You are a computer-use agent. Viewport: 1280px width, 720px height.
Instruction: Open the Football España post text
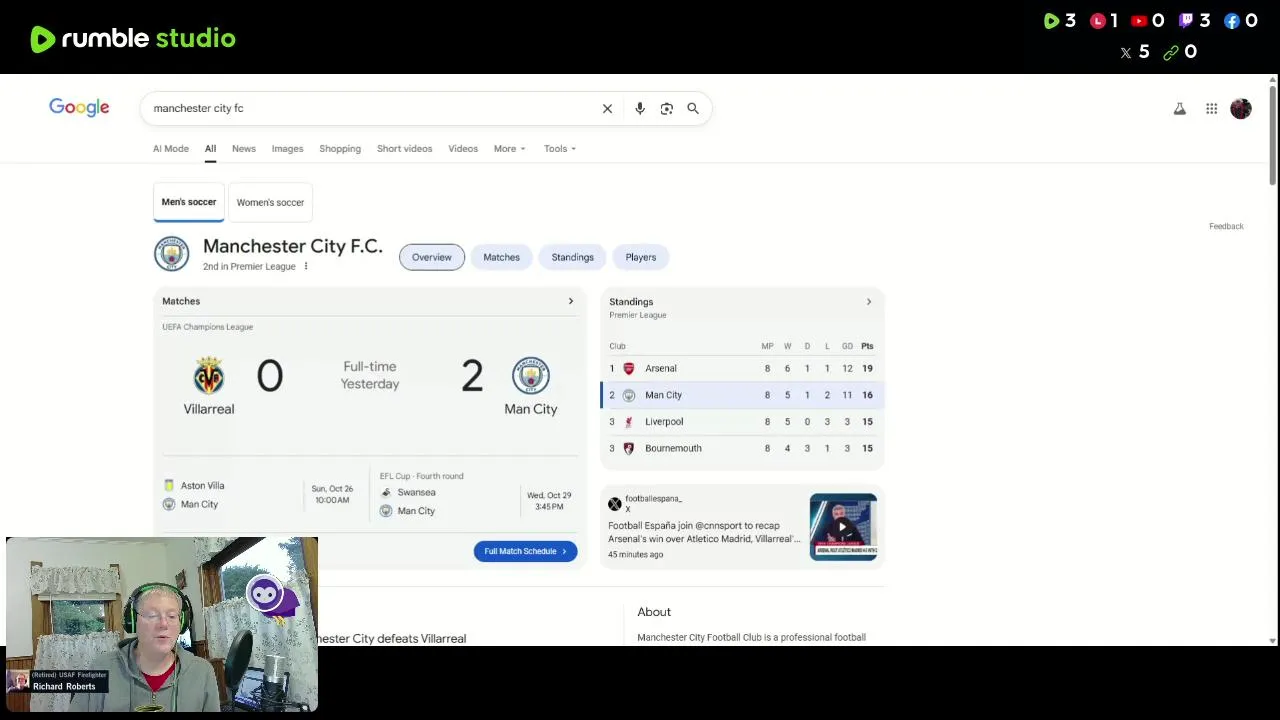[704, 532]
